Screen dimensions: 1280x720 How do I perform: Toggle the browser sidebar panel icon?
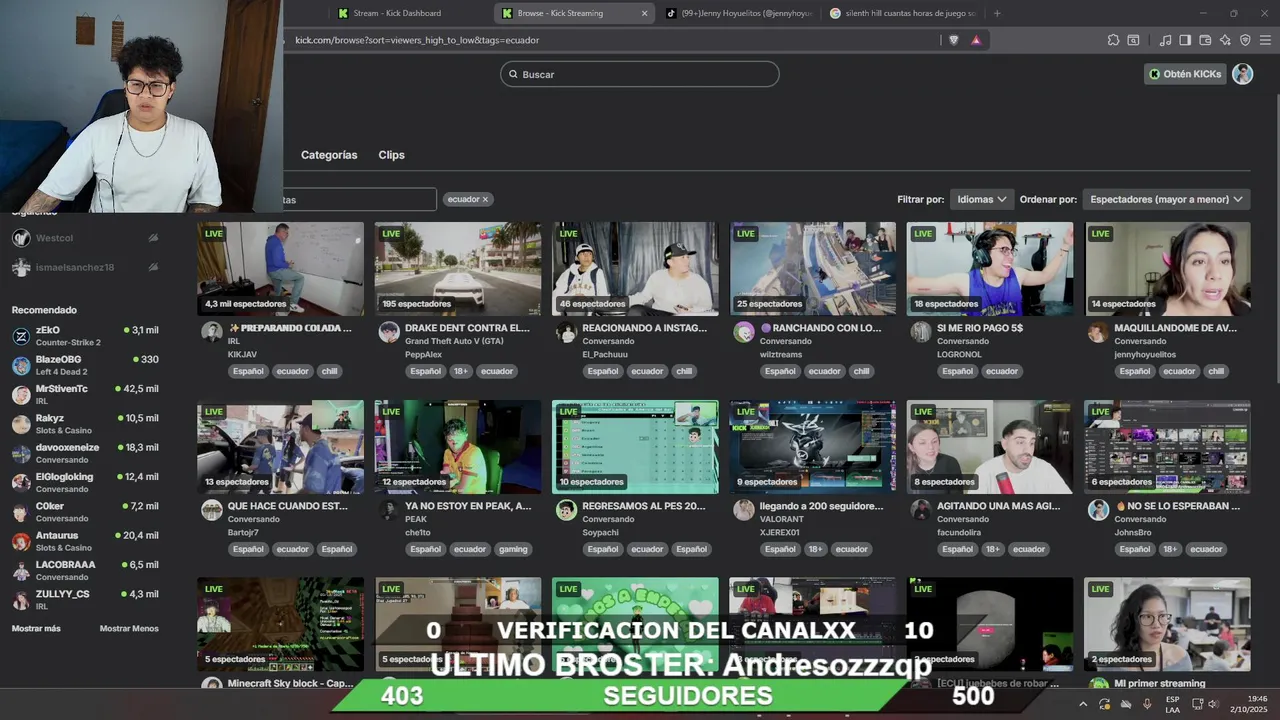1185,40
